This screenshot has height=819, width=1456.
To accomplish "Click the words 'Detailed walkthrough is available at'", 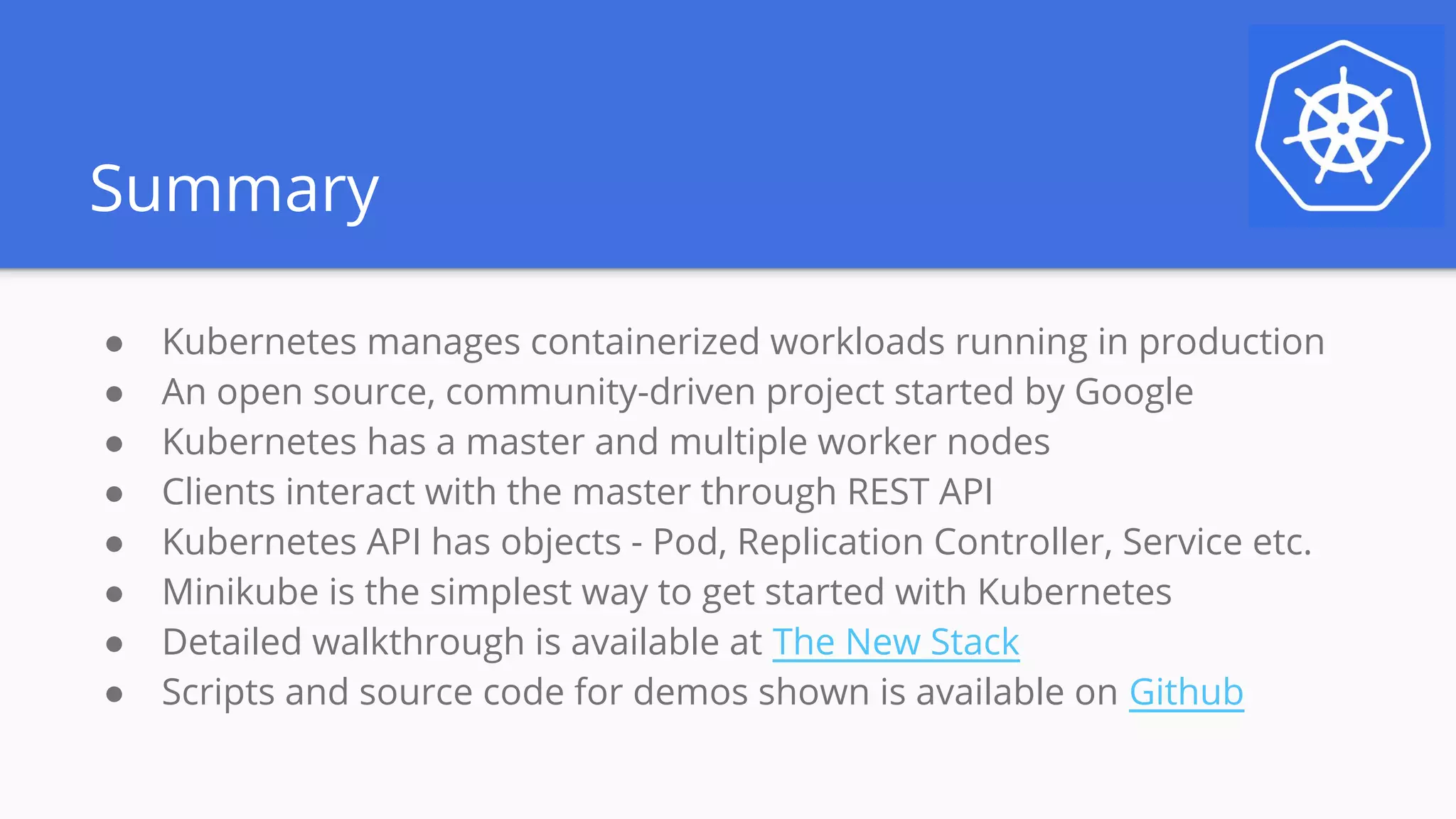I will (x=461, y=642).
